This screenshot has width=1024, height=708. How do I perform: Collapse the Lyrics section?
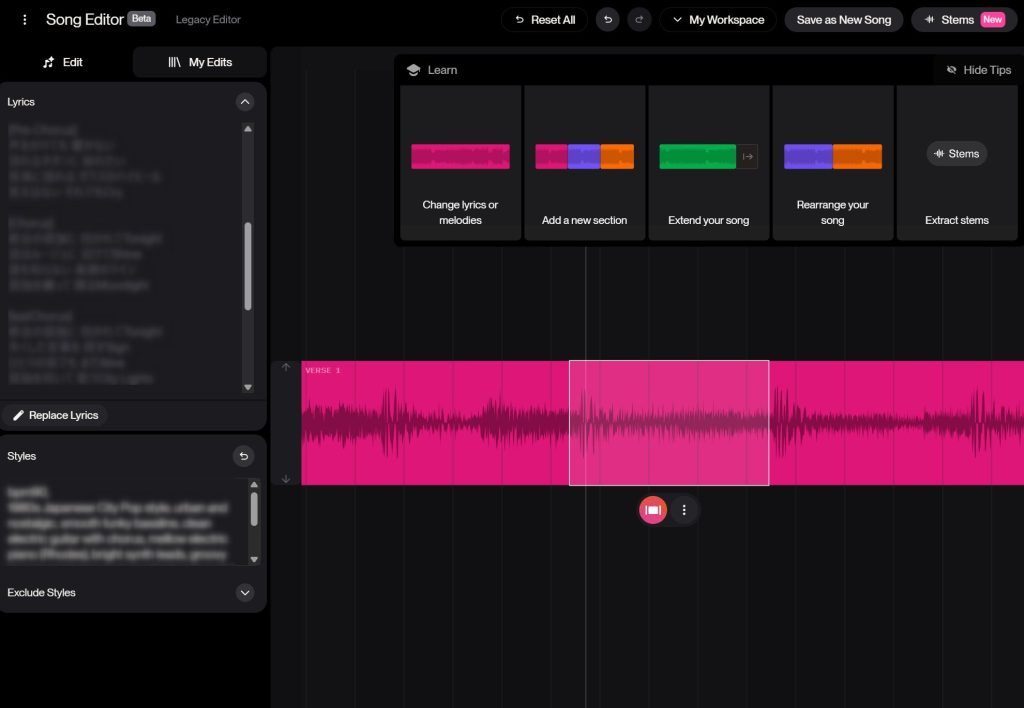pos(244,102)
